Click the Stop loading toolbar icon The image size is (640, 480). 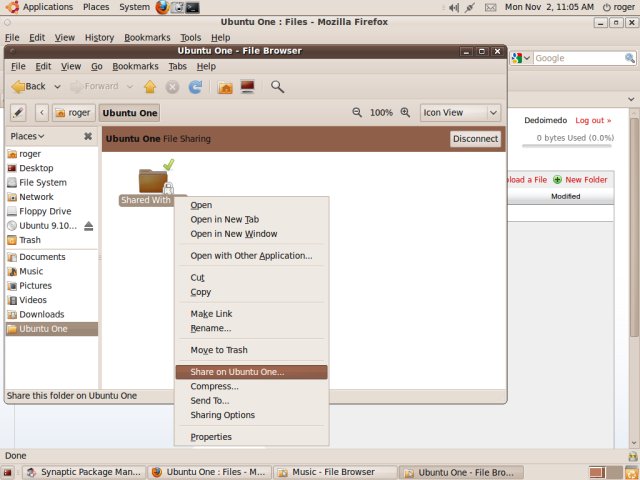click(172, 87)
